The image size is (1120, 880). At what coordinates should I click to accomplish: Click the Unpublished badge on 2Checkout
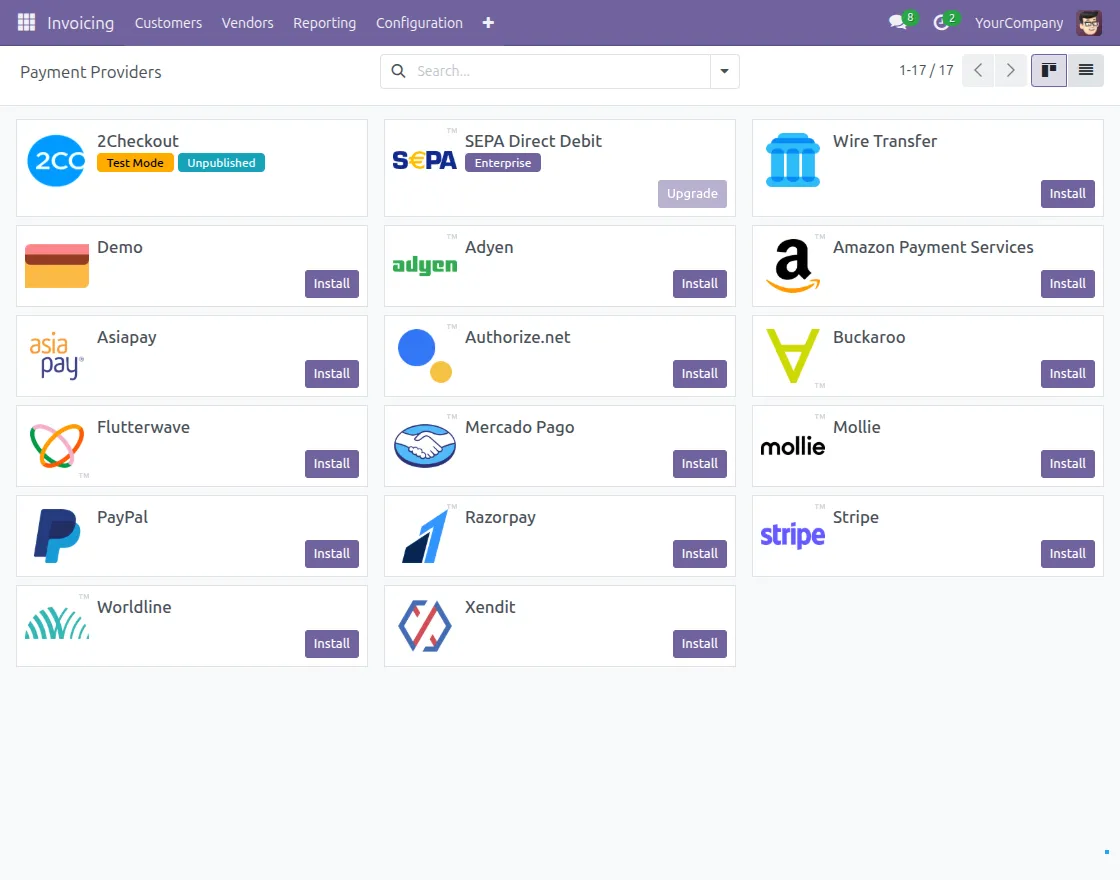221,163
